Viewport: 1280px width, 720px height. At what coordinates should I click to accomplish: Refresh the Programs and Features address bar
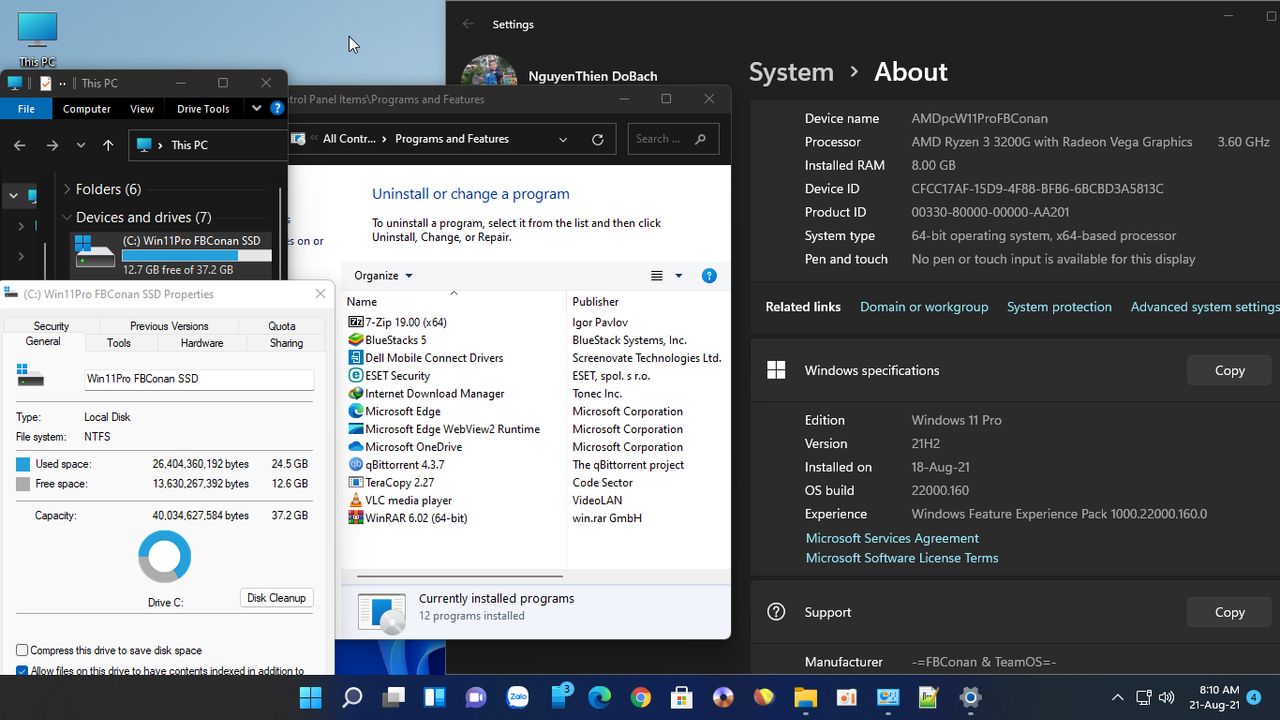(x=598, y=139)
